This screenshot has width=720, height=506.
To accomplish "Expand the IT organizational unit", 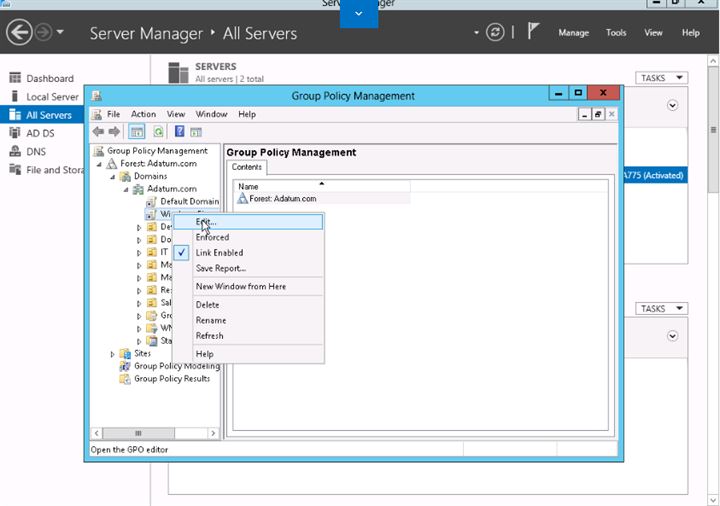I will (139, 253).
